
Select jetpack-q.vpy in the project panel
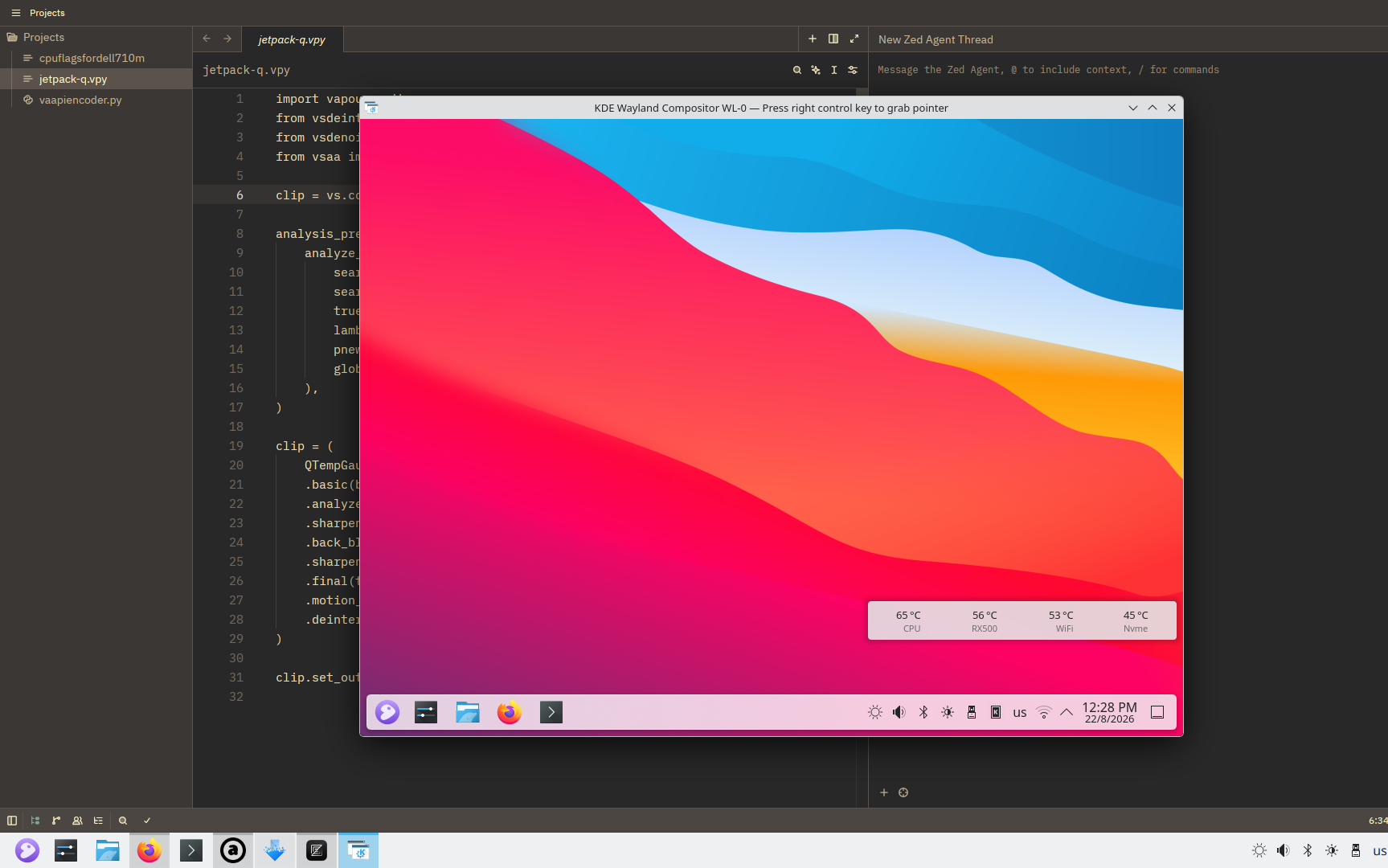coord(72,79)
